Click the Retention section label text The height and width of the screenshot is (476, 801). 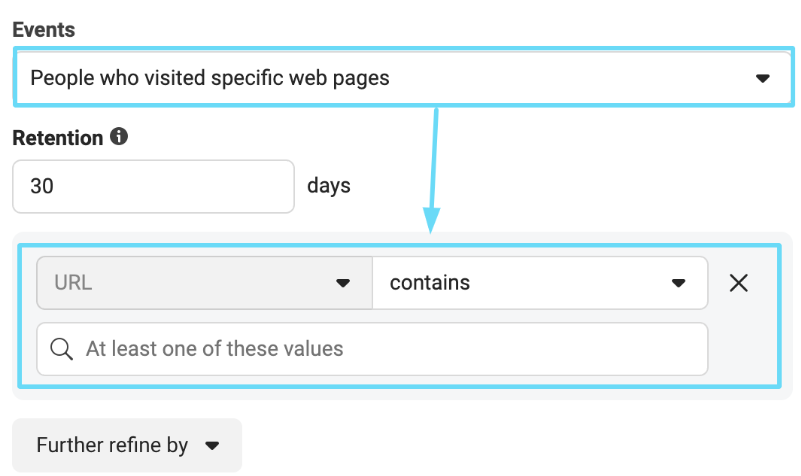pos(58,138)
